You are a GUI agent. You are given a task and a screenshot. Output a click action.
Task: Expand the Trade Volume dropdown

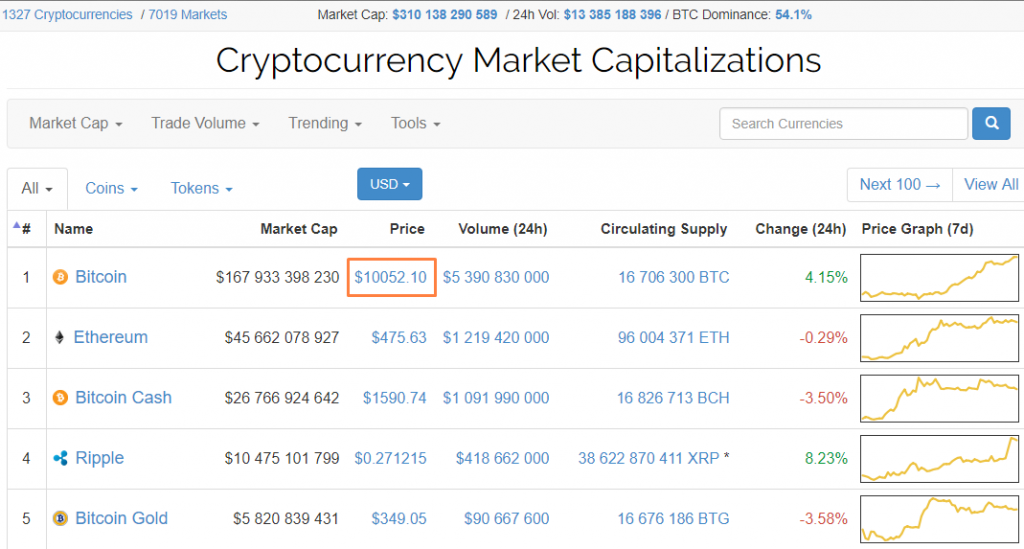205,124
